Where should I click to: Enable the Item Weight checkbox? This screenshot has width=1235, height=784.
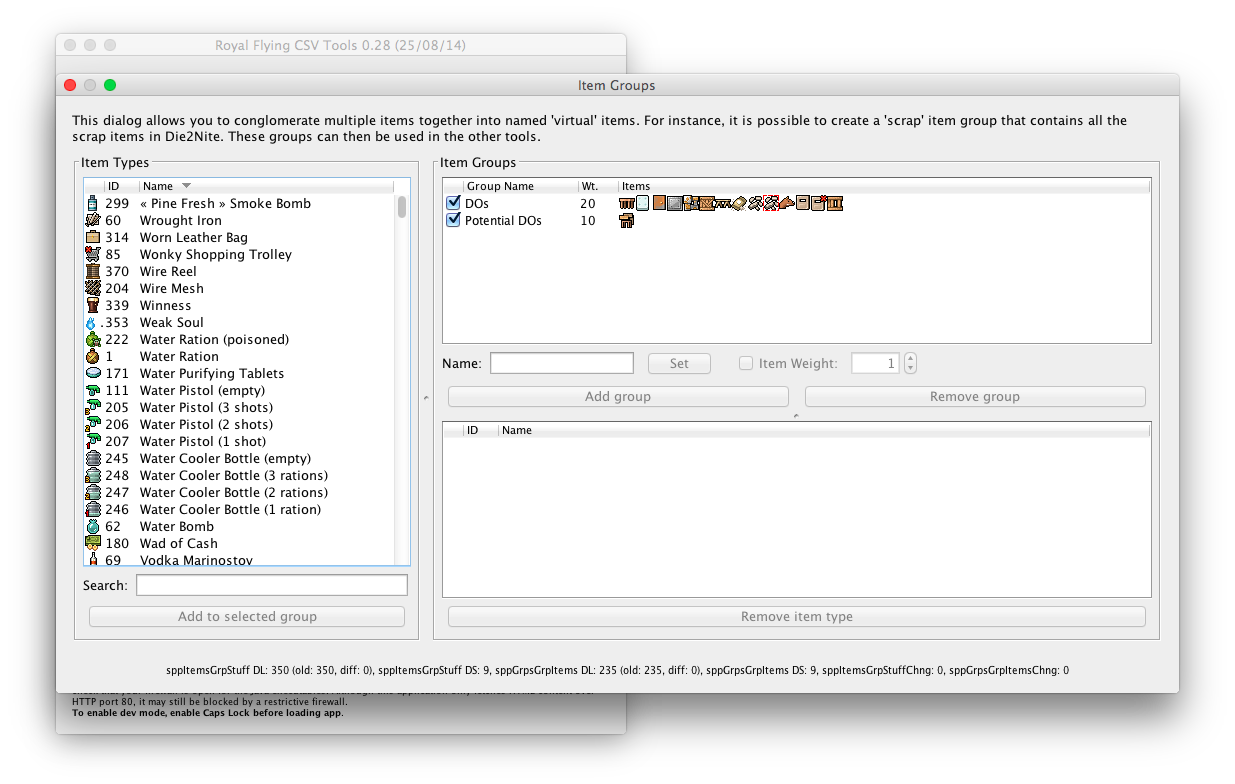click(746, 363)
